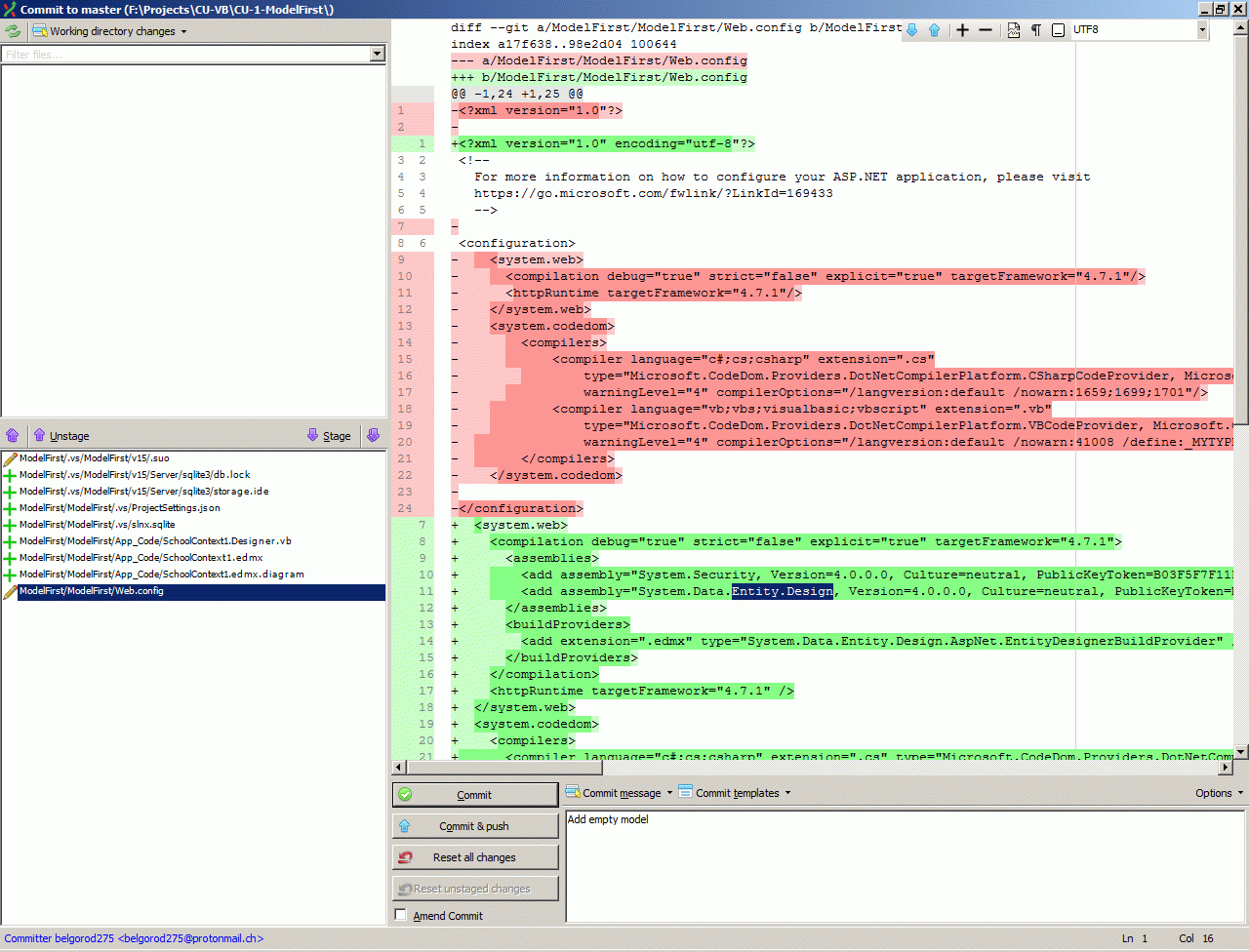This screenshot has width=1249, height=952.
Task: Toggle show entire file in diff
Action: (1014, 30)
